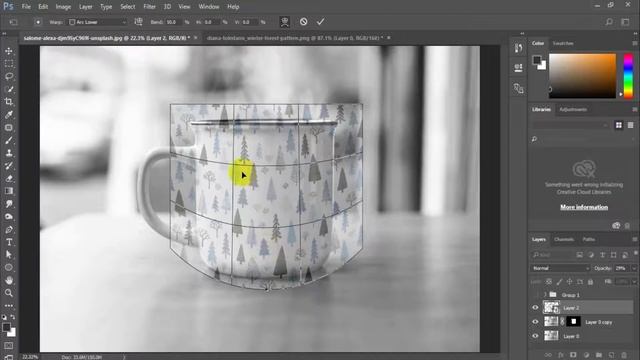The image size is (640, 360).
Task: Open the Filter menu
Action: (149, 7)
